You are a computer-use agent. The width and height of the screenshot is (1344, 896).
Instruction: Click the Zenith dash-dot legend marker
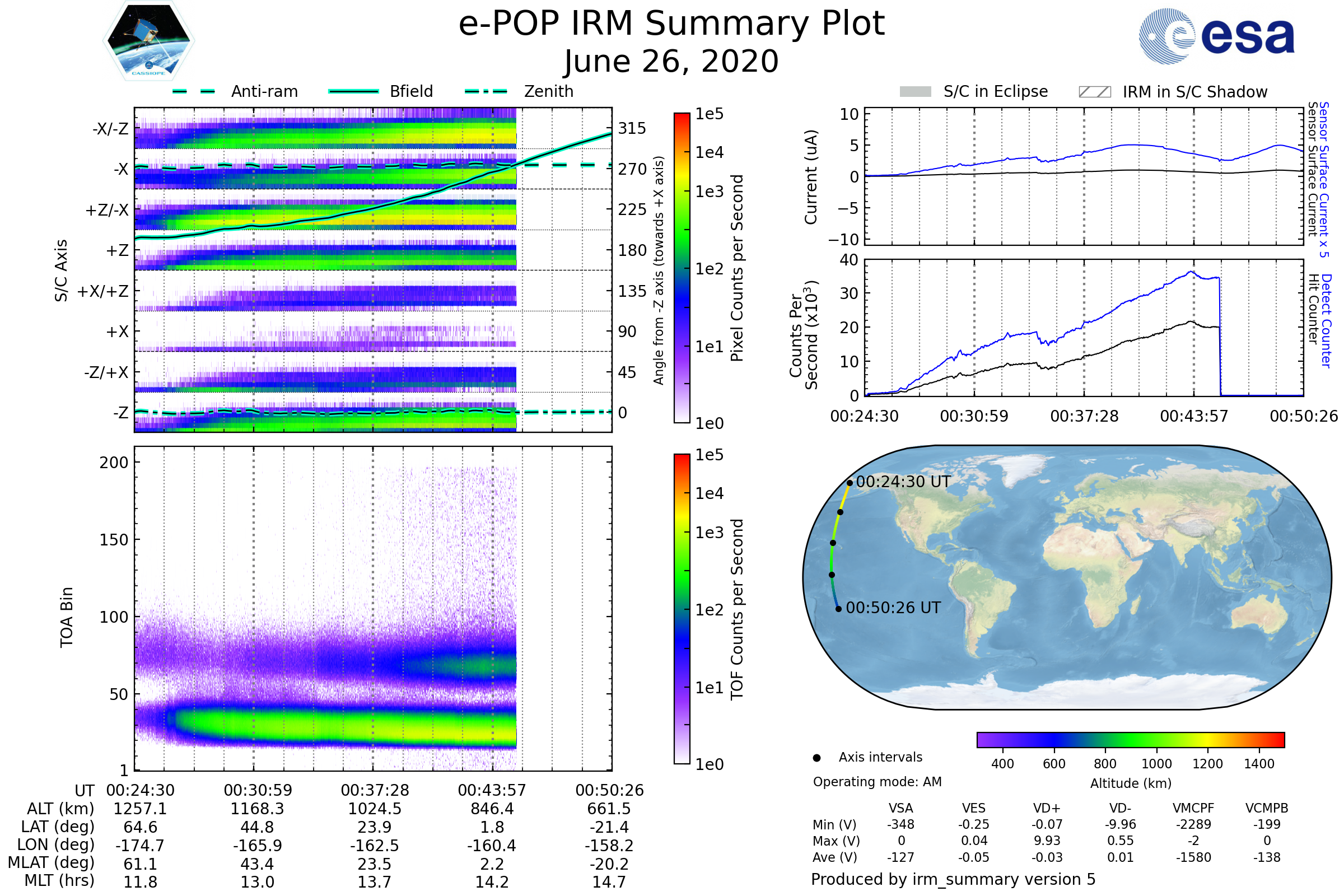click(x=486, y=91)
